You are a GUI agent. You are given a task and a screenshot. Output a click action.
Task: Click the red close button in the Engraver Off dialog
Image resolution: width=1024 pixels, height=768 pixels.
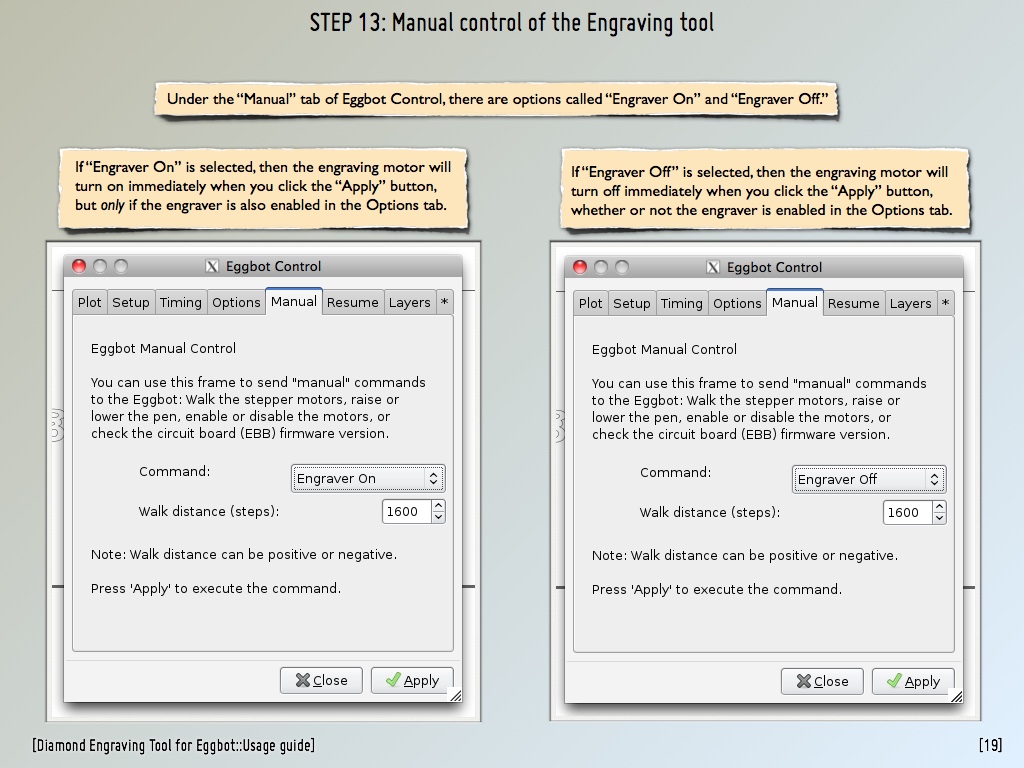[580, 266]
